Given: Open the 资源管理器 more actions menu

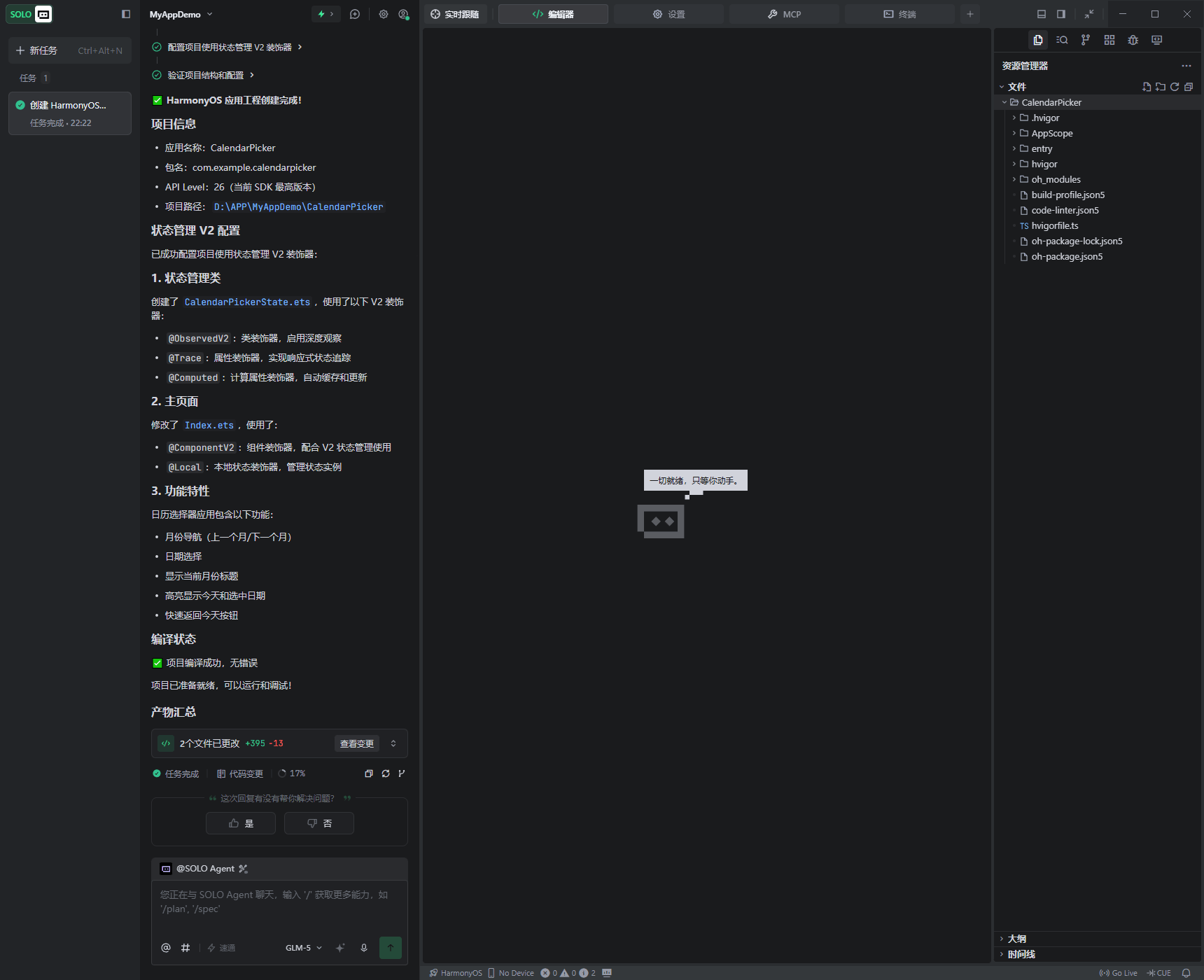Looking at the screenshot, I should 1186,66.
